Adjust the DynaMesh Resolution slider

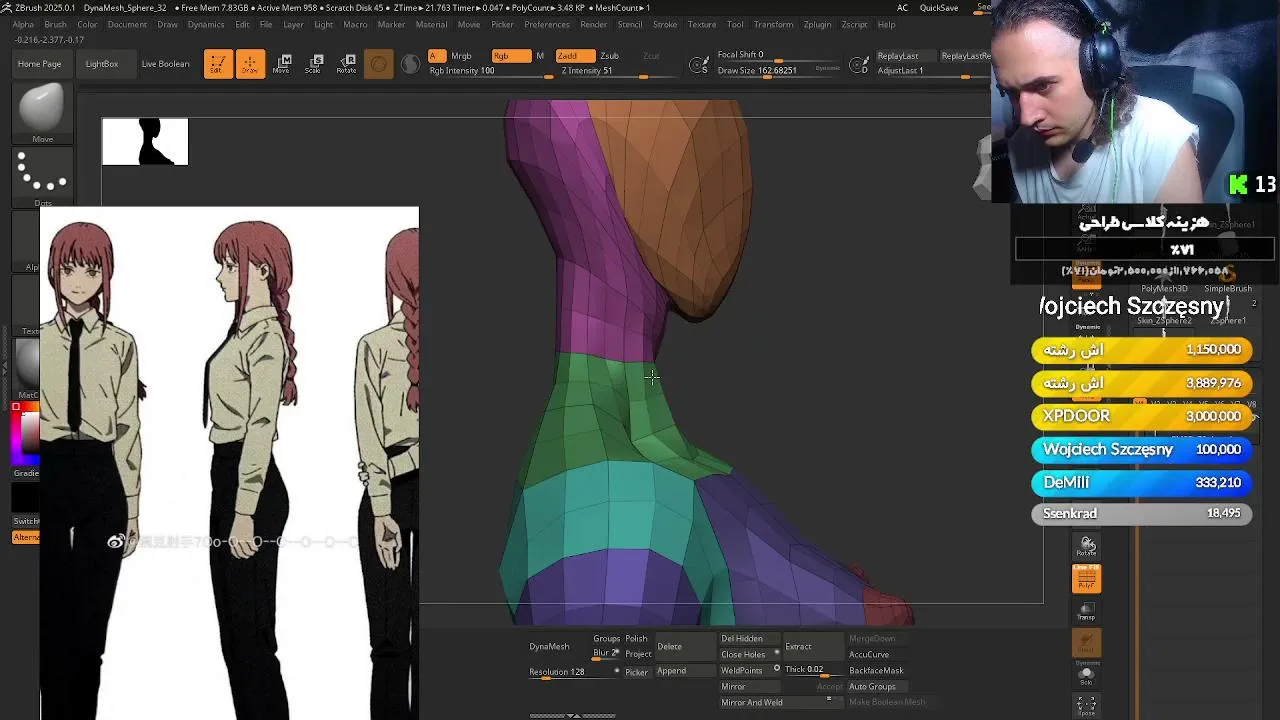coord(573,672)
